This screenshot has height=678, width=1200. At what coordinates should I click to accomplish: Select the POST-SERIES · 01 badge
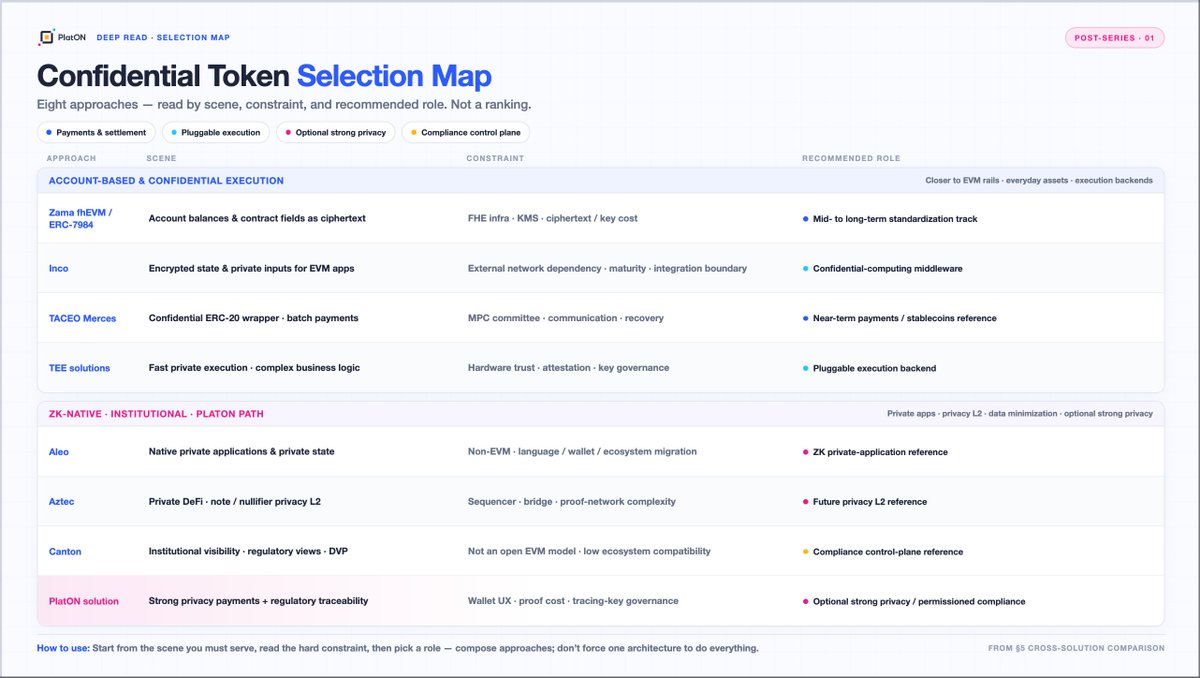(1115, 38)
